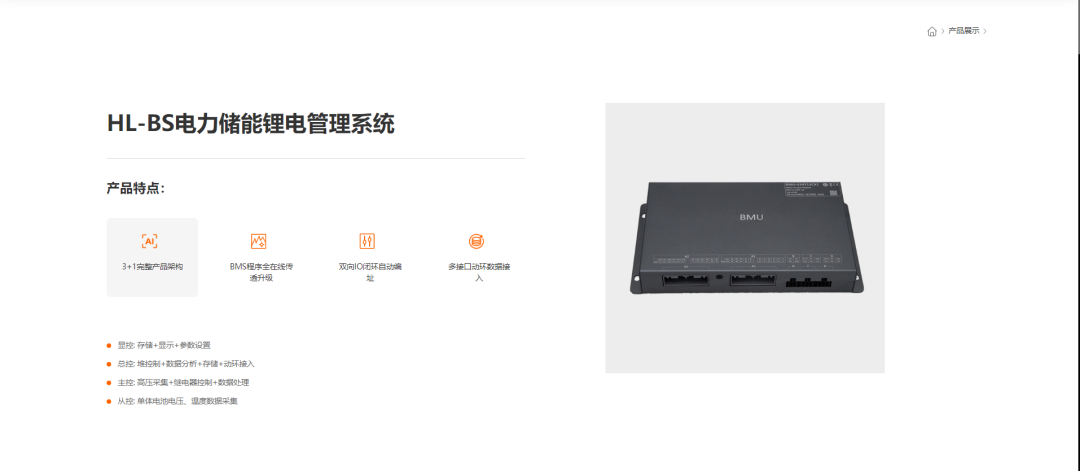Image resolution: width=1080 pixels, height=471 pixels.
Task: Click the 产品特点 heading
Action: (x=136, y=189)
